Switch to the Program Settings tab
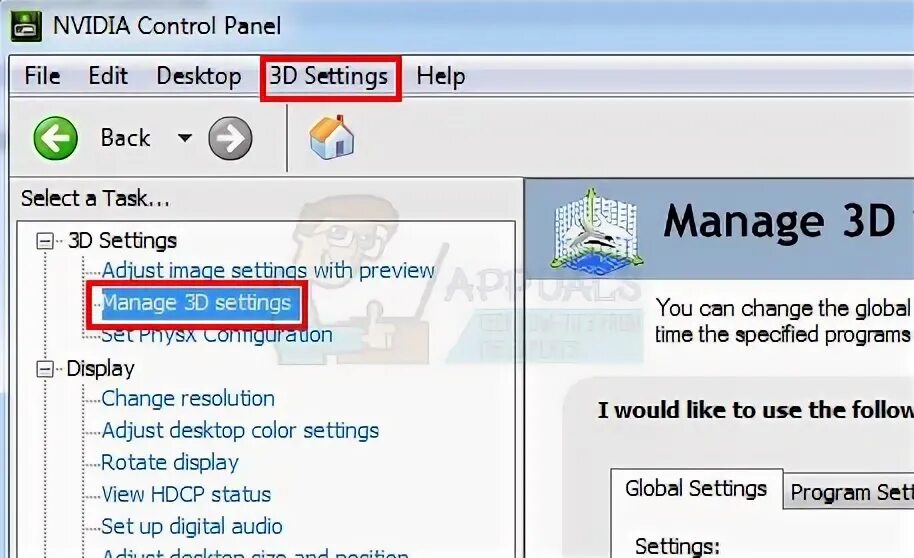The width and height of the screenshot is (914, 558). tap(849, 492)
